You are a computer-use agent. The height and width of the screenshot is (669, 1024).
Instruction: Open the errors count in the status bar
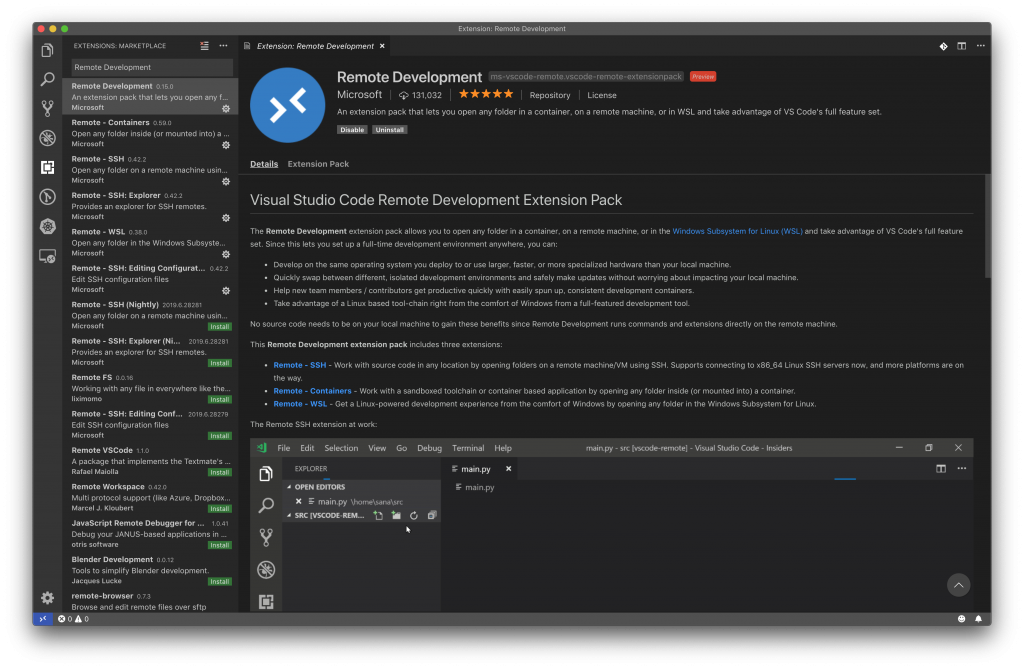tap(65, 619)
